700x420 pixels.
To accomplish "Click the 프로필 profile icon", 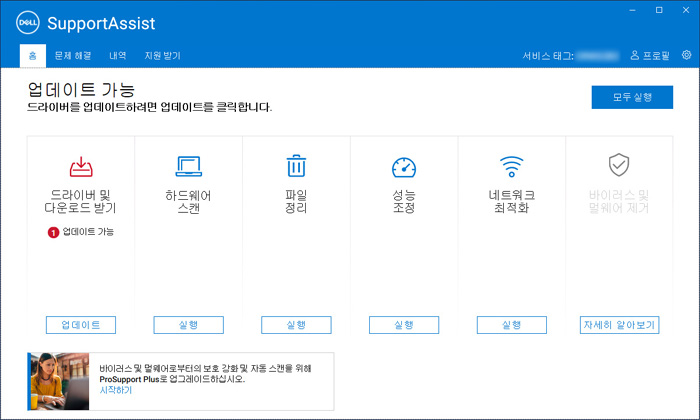I will pyautogui.click(x=634, y=55).
